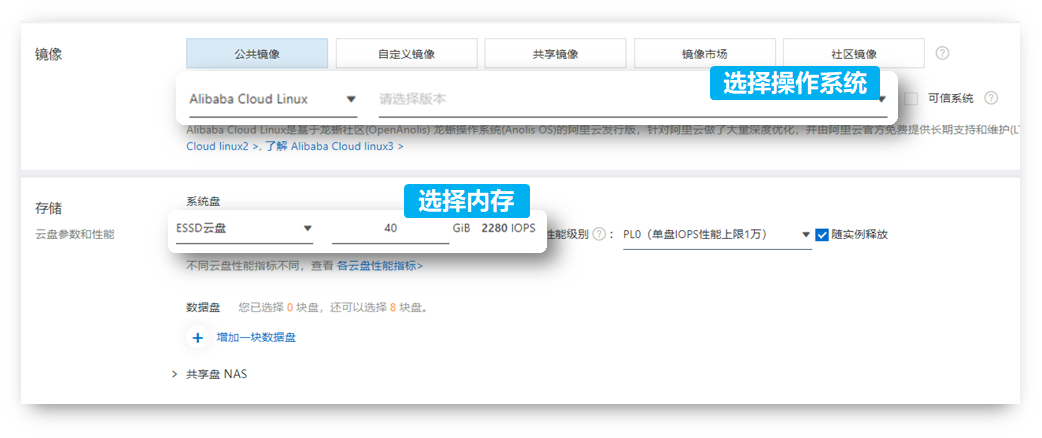1042x438 pixels.
Task: Open the 共享镜像 tab
Action: [555, 53]
